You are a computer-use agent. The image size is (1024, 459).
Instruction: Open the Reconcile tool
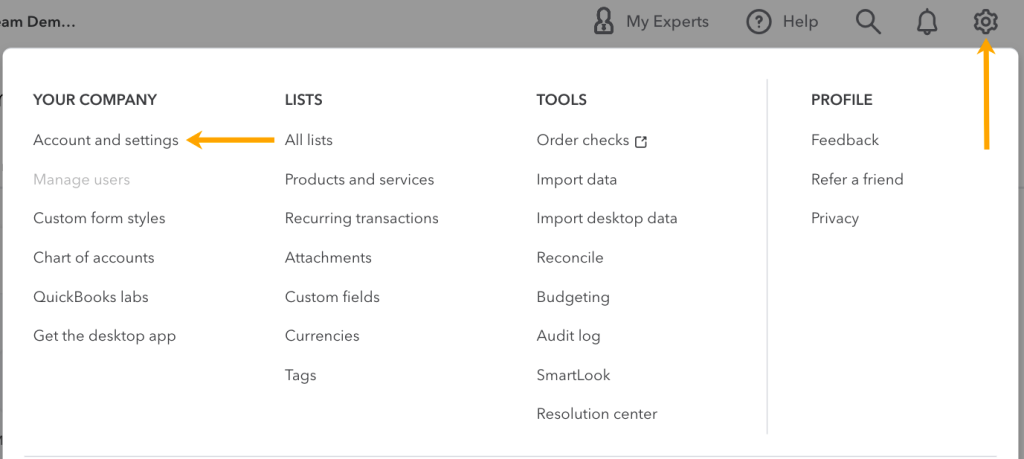(x=570, y=257)
